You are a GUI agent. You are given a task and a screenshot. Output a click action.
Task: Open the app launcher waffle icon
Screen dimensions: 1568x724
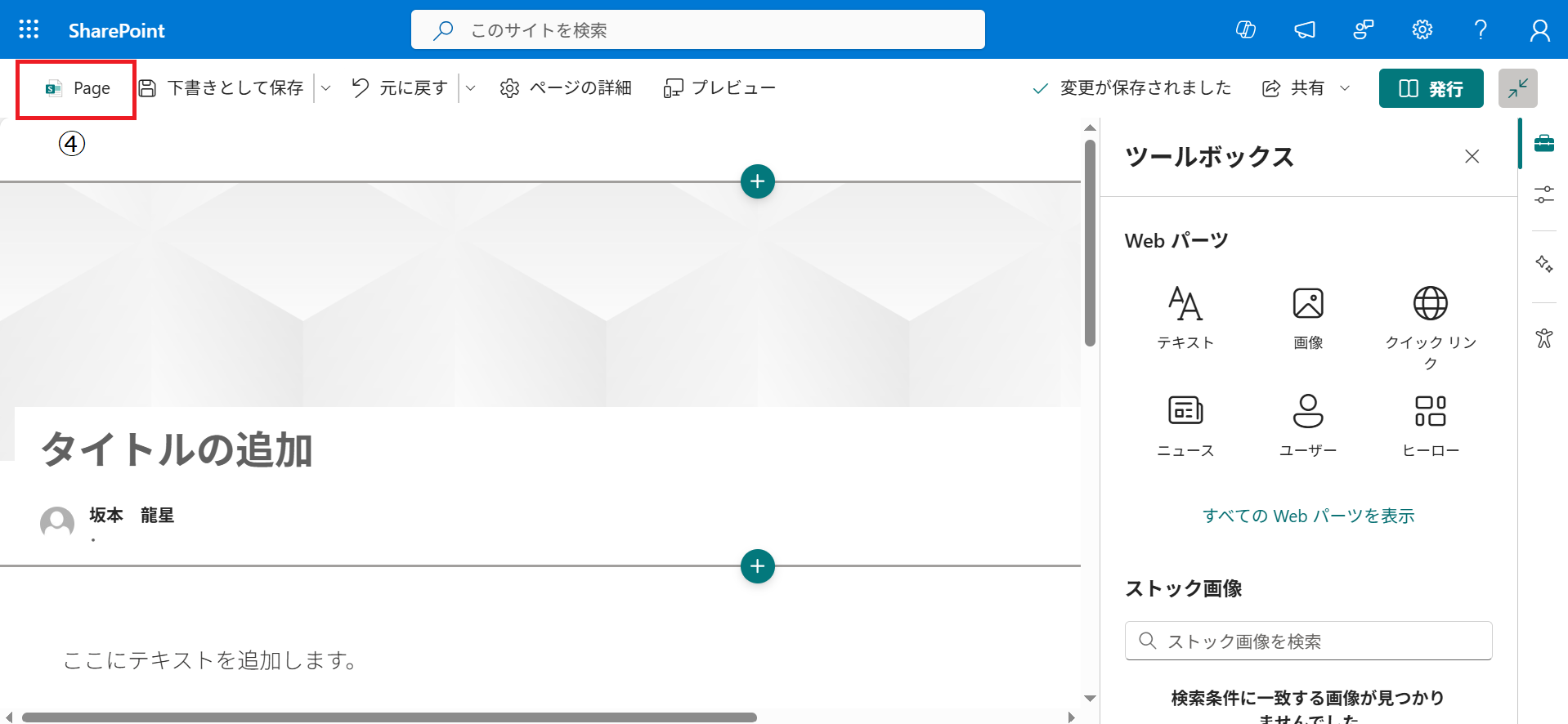tap(29, 30)
